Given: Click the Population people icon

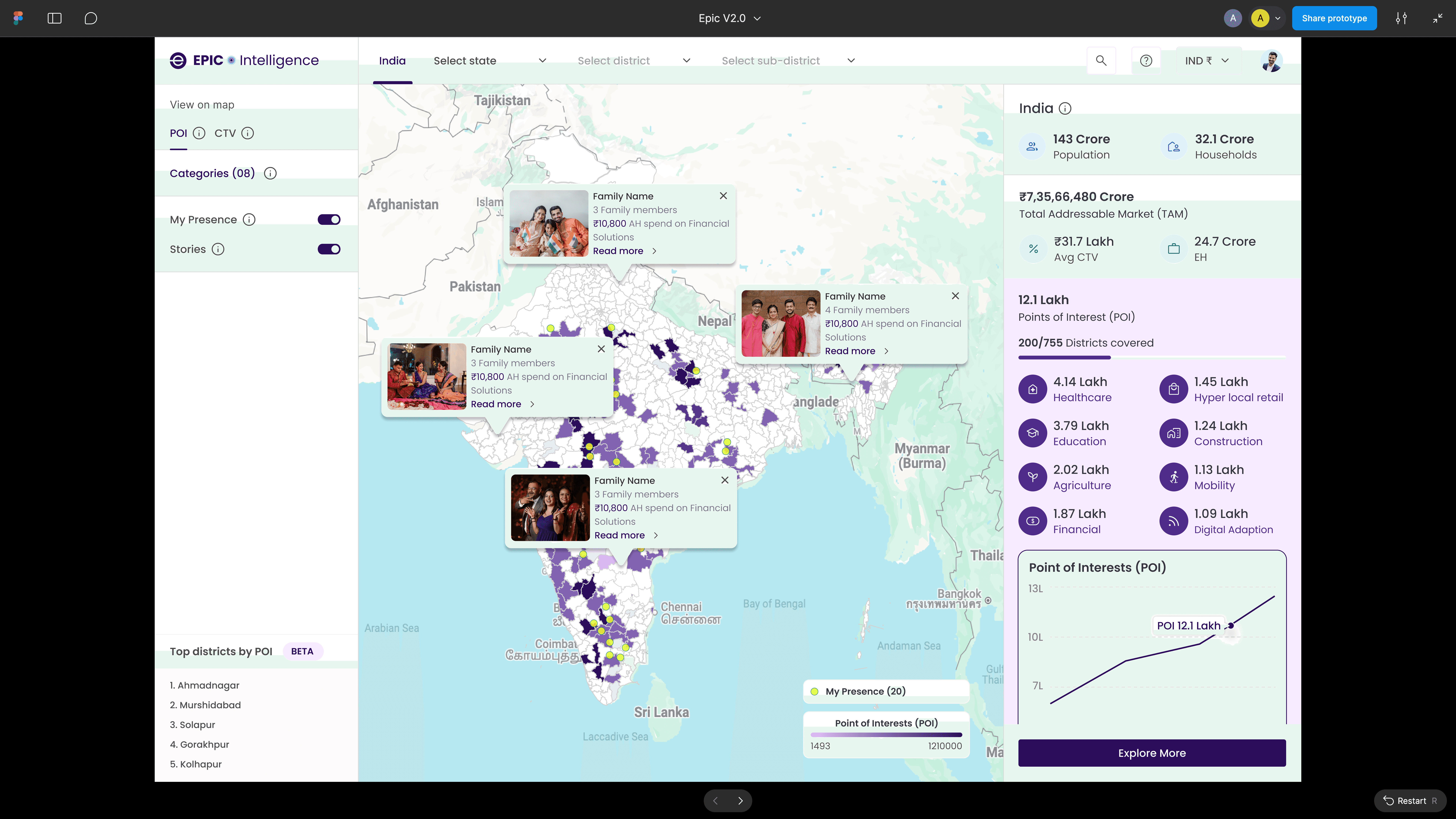Looking at the screenshot, I should point(1032,147).
